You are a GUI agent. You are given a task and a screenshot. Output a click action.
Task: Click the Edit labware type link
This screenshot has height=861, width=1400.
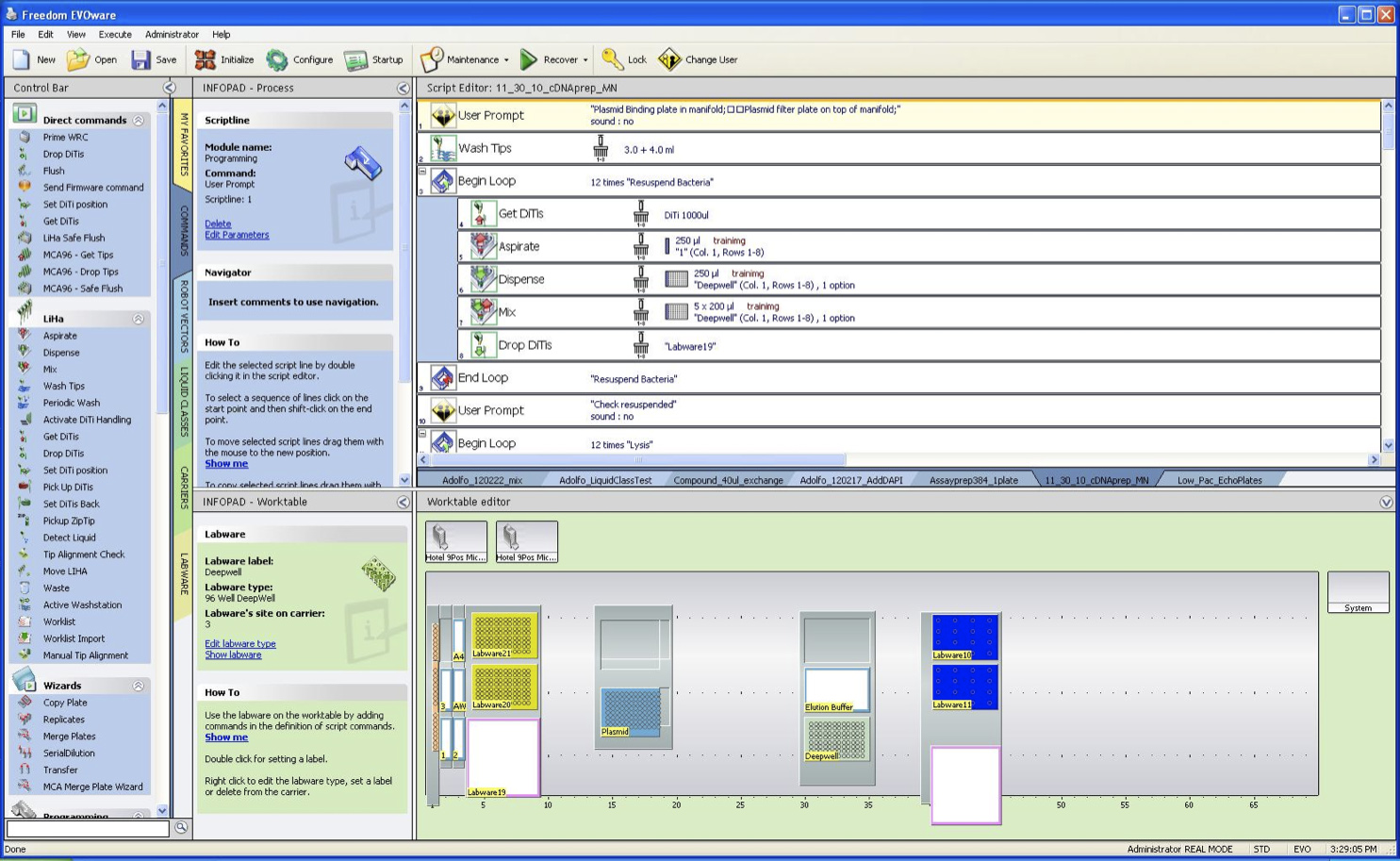point(240,643)
